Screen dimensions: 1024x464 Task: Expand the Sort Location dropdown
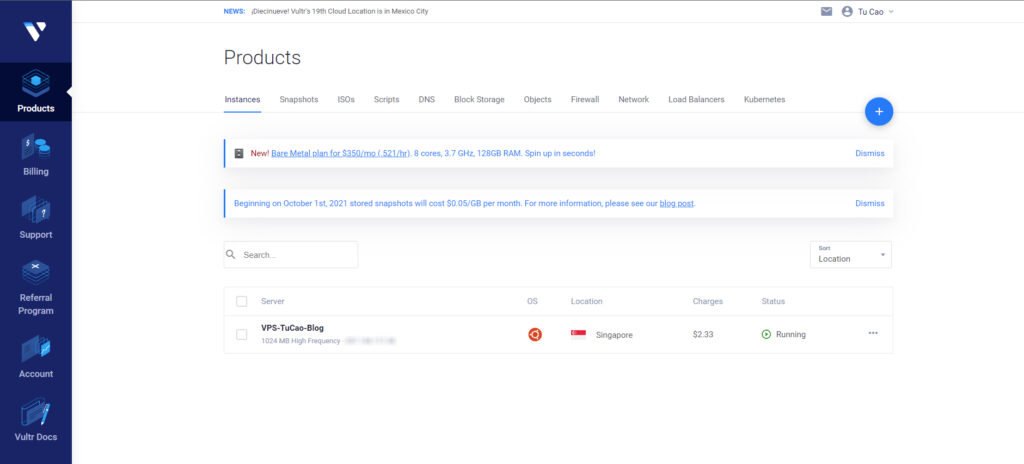click(x=850, y=254)
